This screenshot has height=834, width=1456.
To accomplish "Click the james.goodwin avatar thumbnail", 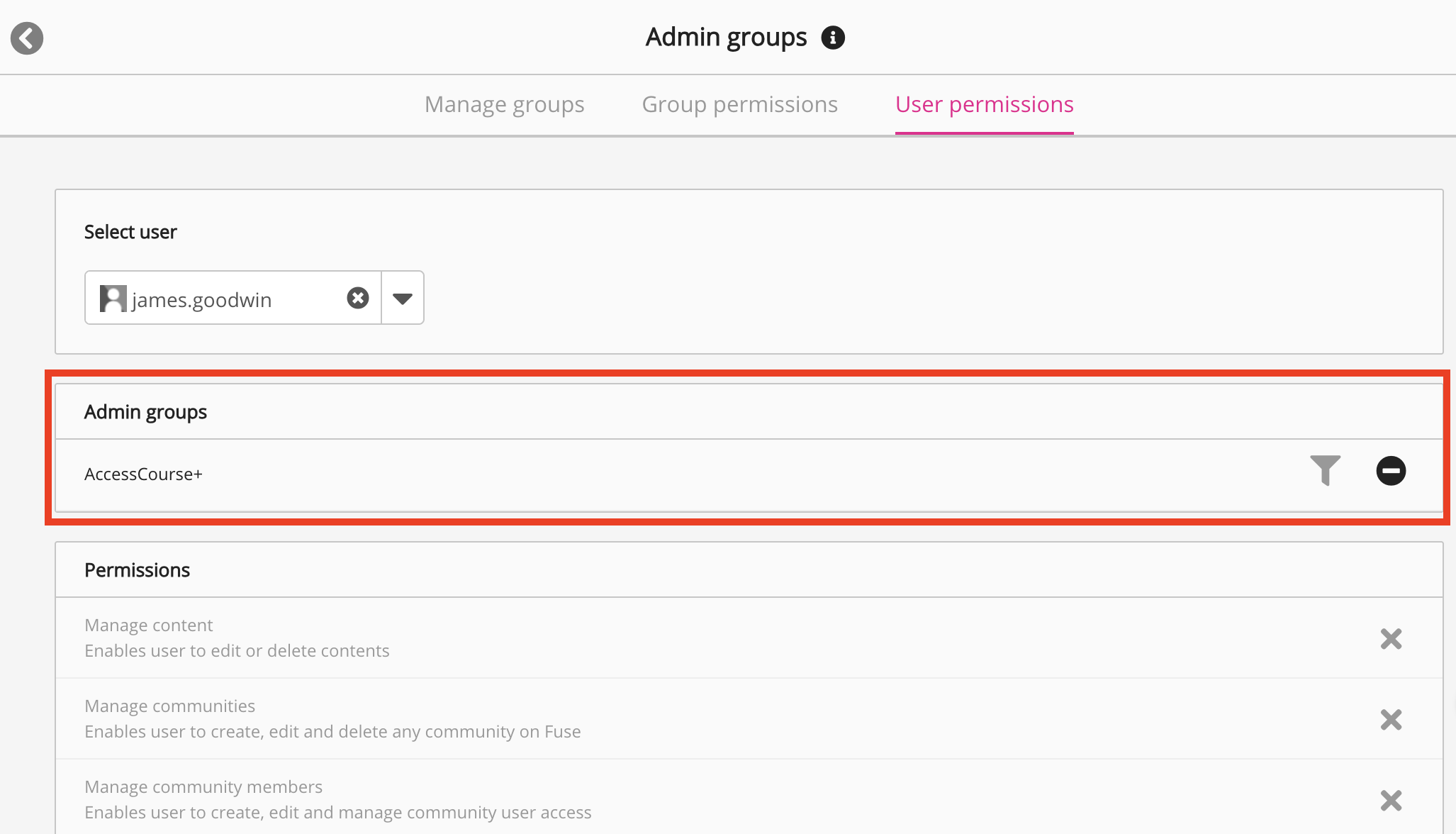I will click(113, 299).
